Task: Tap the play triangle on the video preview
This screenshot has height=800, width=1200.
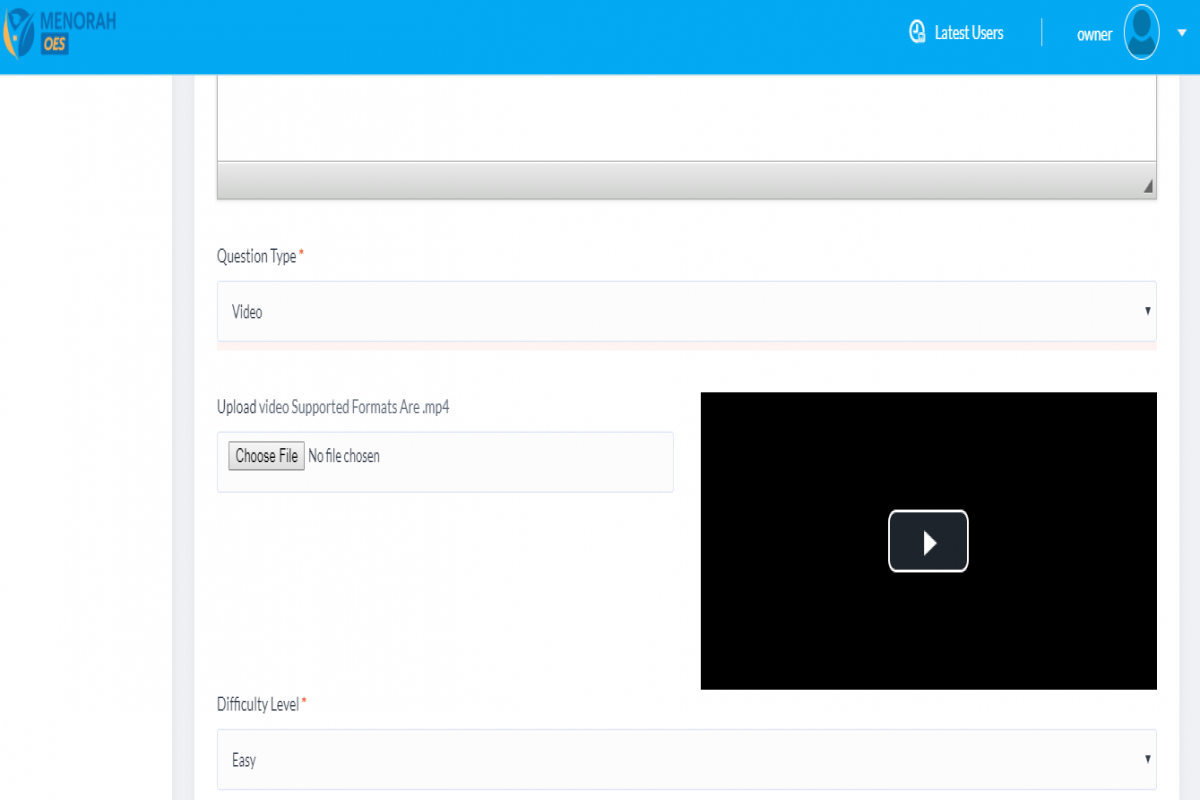Action: click(x=928, y=541)
